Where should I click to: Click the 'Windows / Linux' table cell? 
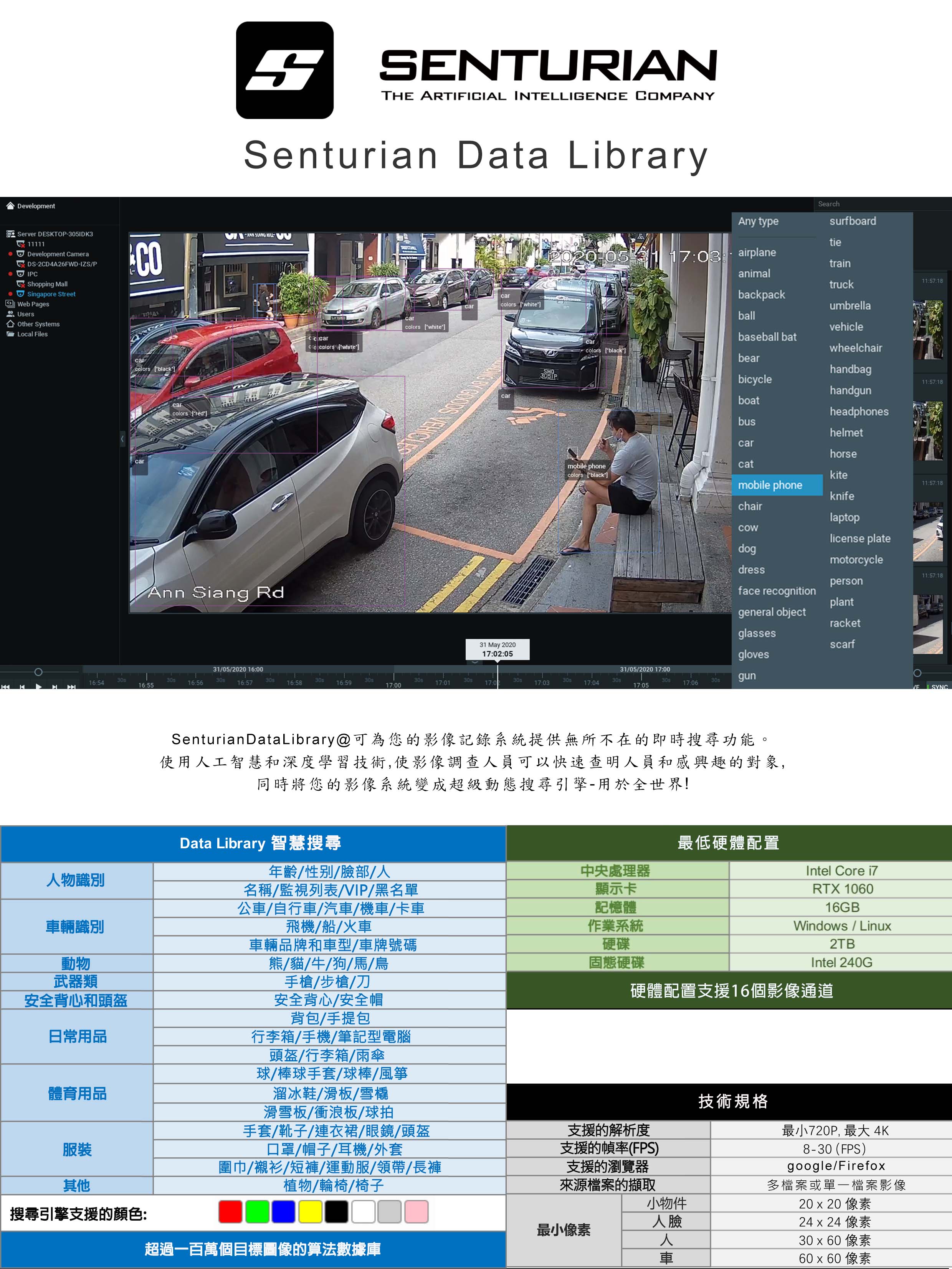[841, 925]
